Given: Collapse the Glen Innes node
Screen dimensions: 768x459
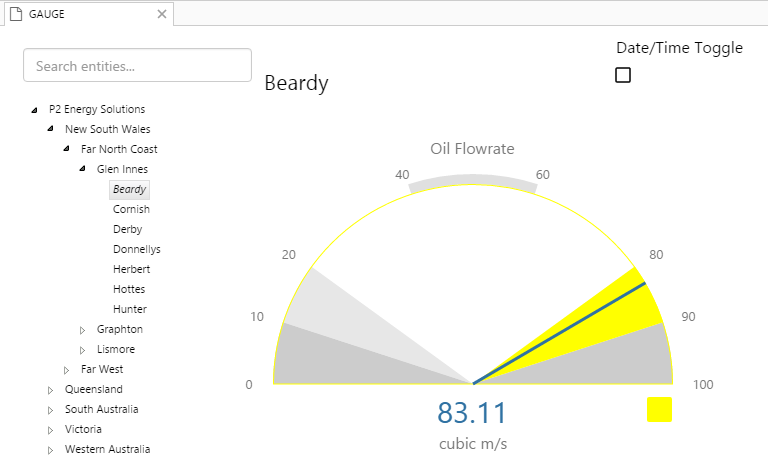Looking at the screenshot, I should coord(83,170).
